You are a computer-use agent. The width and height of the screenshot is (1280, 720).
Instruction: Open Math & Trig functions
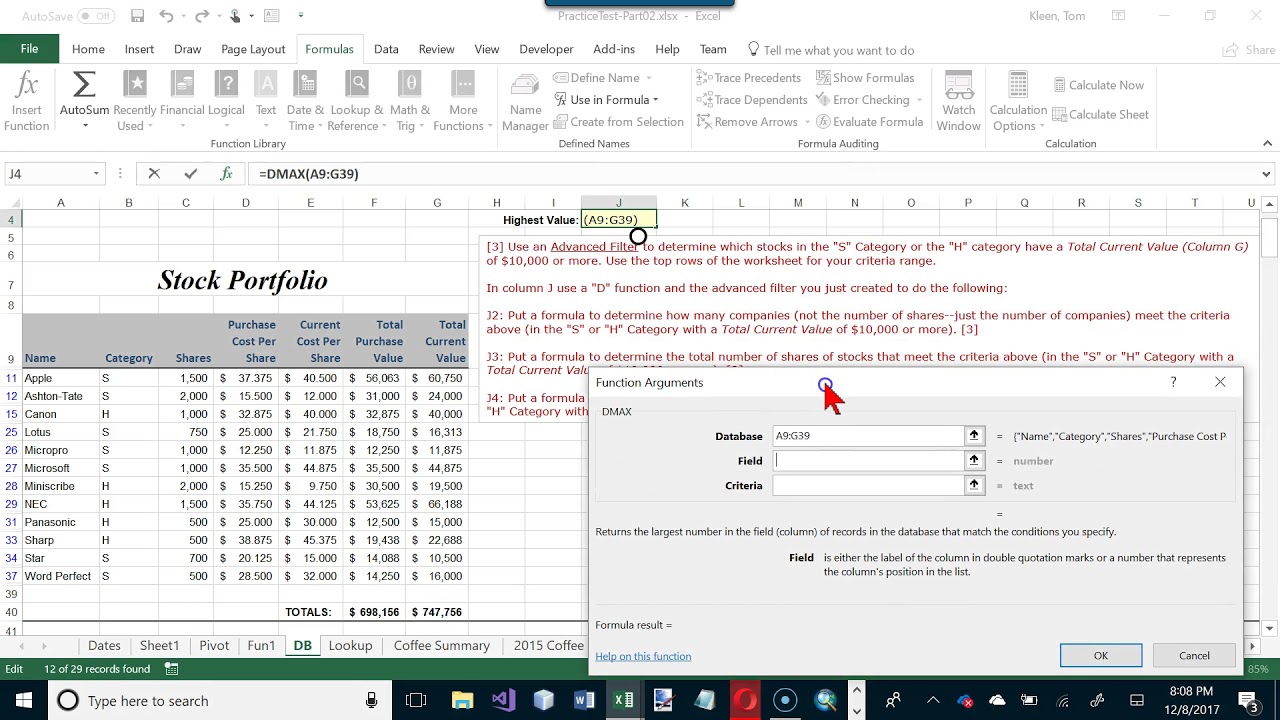(410, 102)
